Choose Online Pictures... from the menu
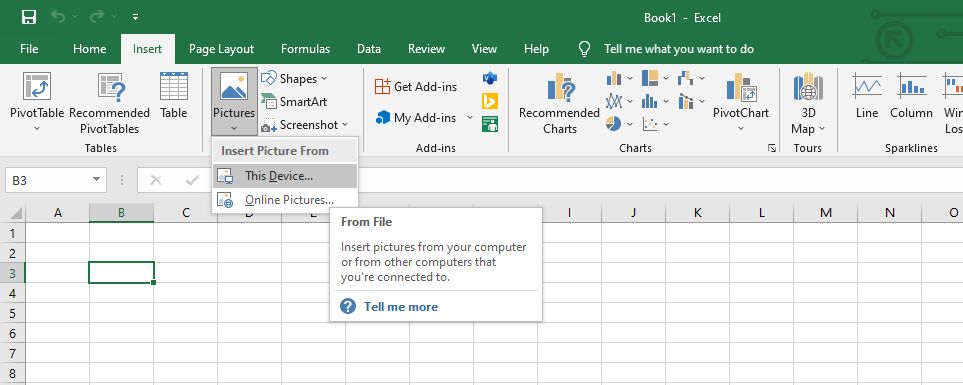The height and width of the screenshot is (385, 963). 284,200
